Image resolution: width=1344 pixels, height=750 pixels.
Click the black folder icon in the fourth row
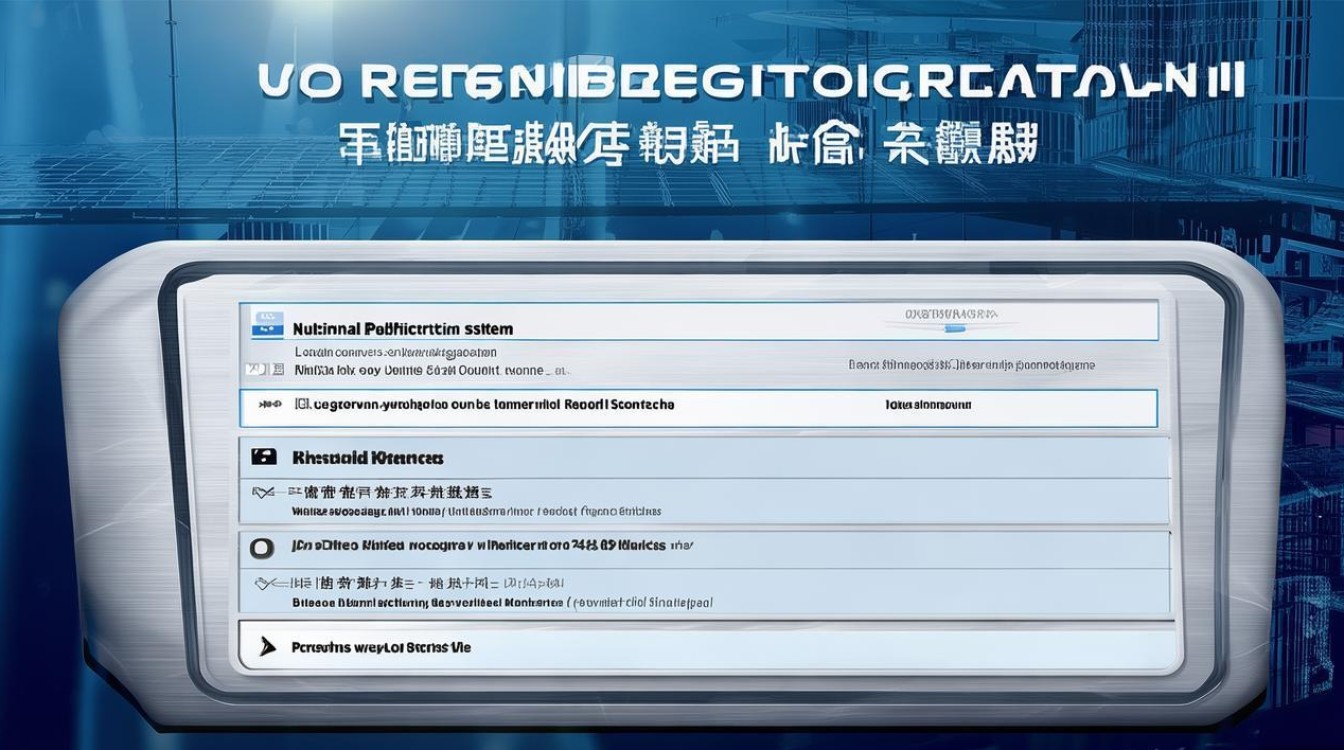[264, 457]
